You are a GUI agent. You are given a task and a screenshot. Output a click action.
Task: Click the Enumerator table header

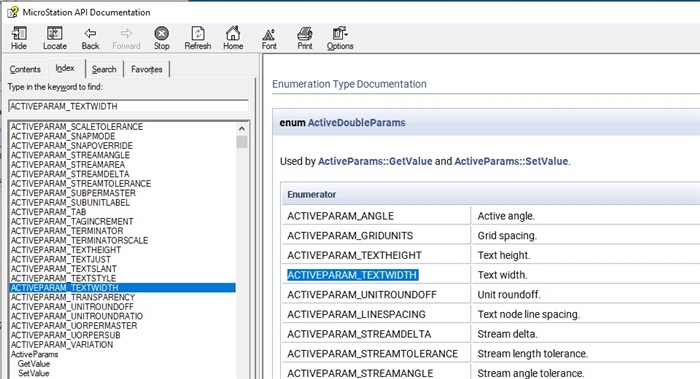point(491,195)
